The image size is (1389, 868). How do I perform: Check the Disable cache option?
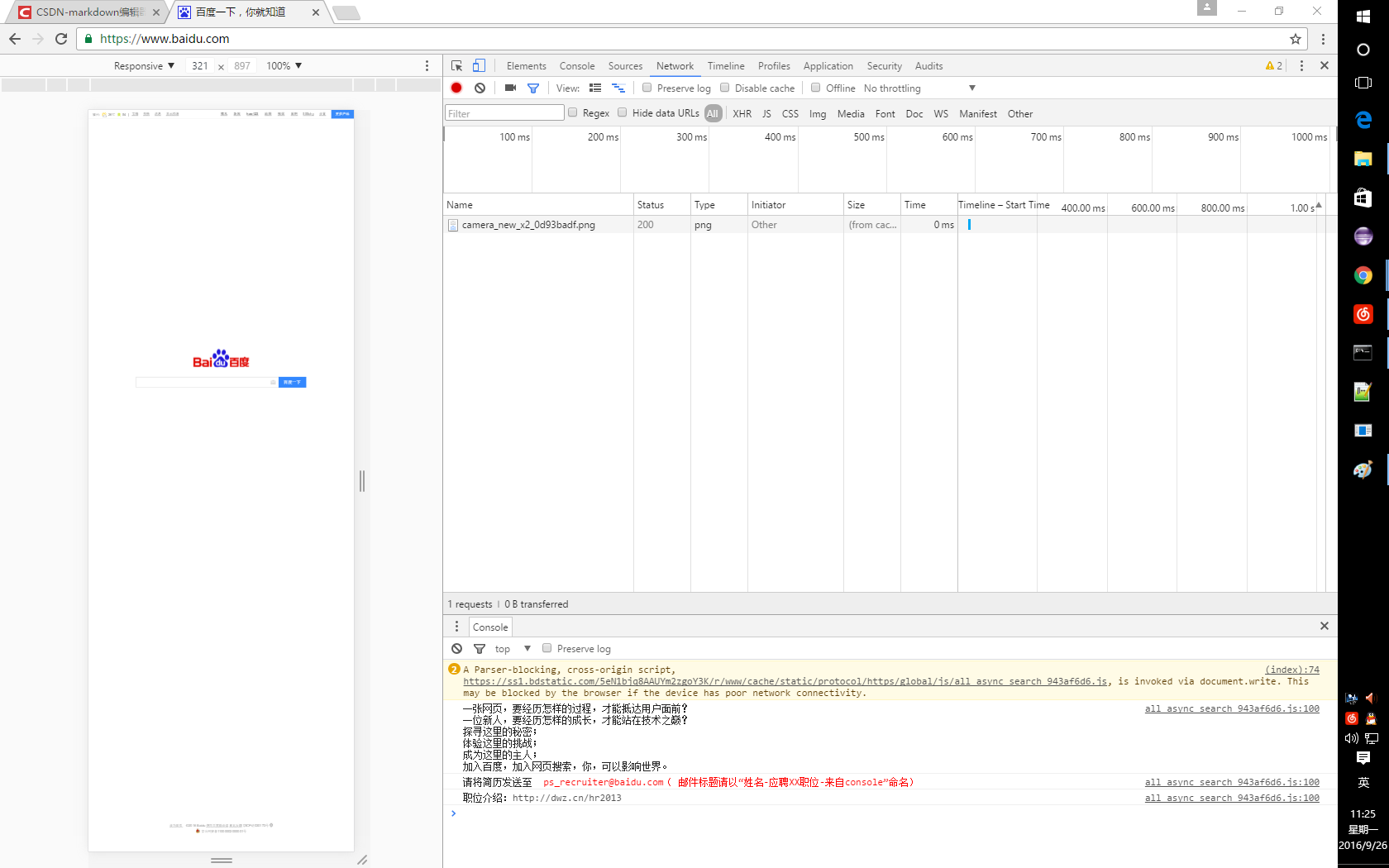725,88
